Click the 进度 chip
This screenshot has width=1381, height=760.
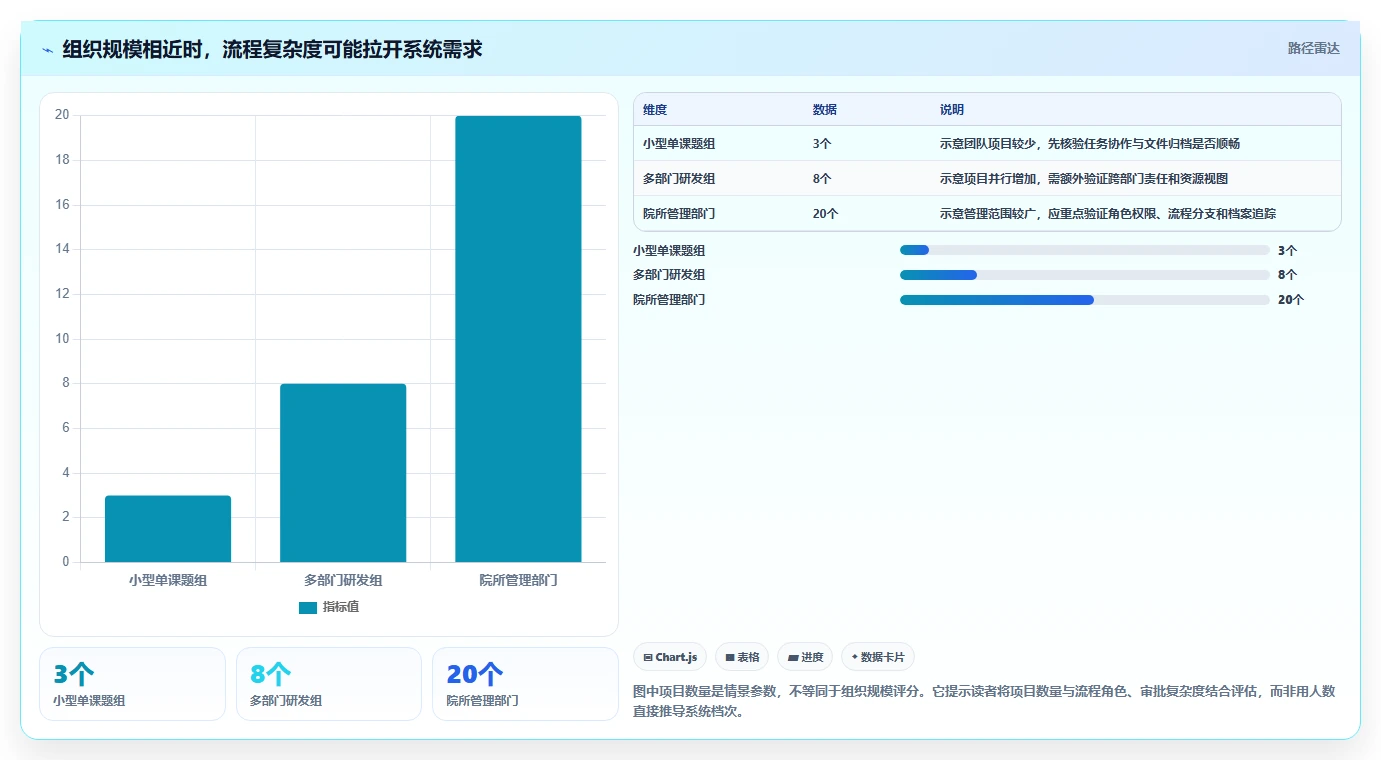coord(805,657)
